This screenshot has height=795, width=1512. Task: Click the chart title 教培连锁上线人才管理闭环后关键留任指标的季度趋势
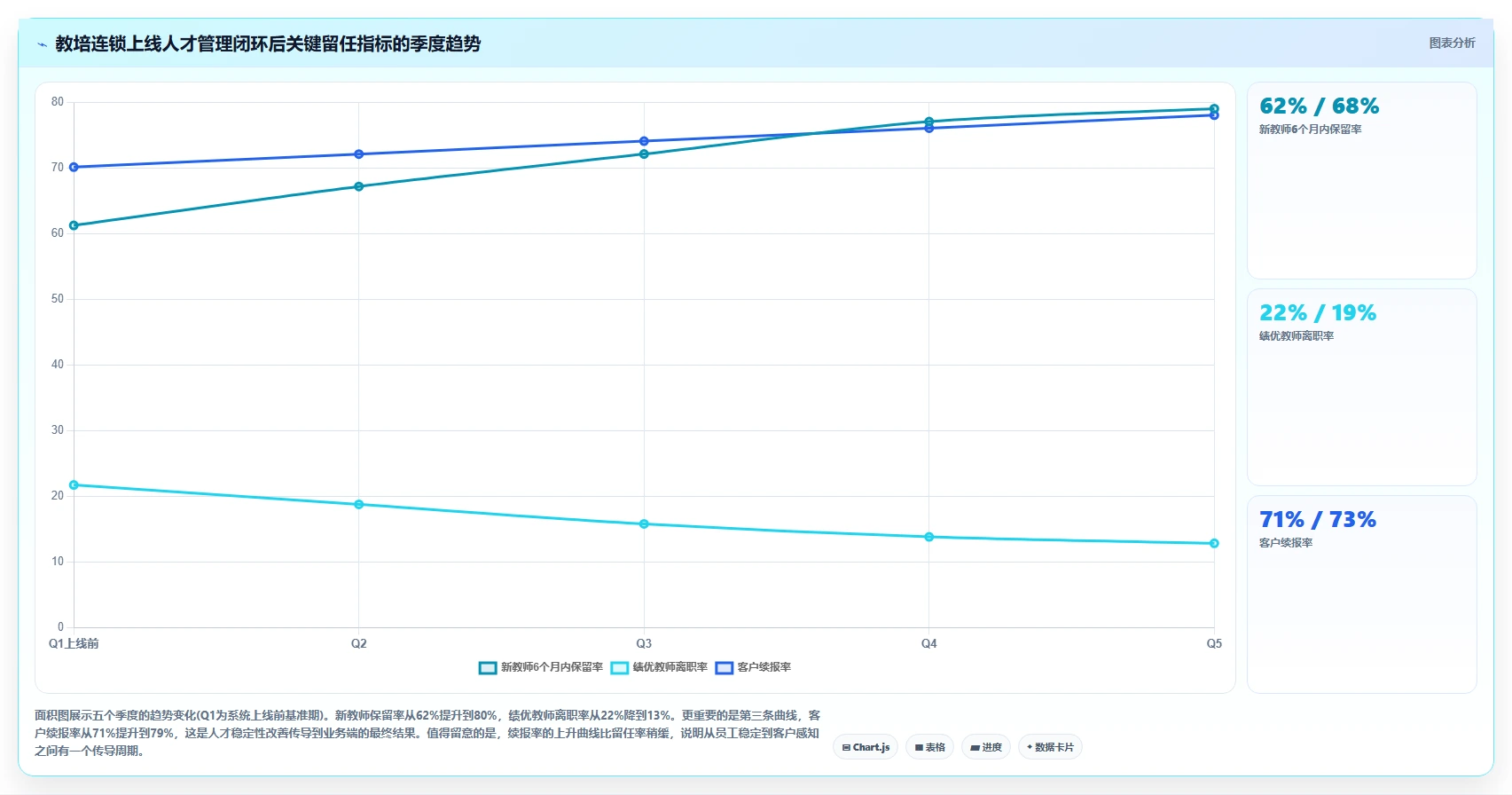tap(268, 44)
